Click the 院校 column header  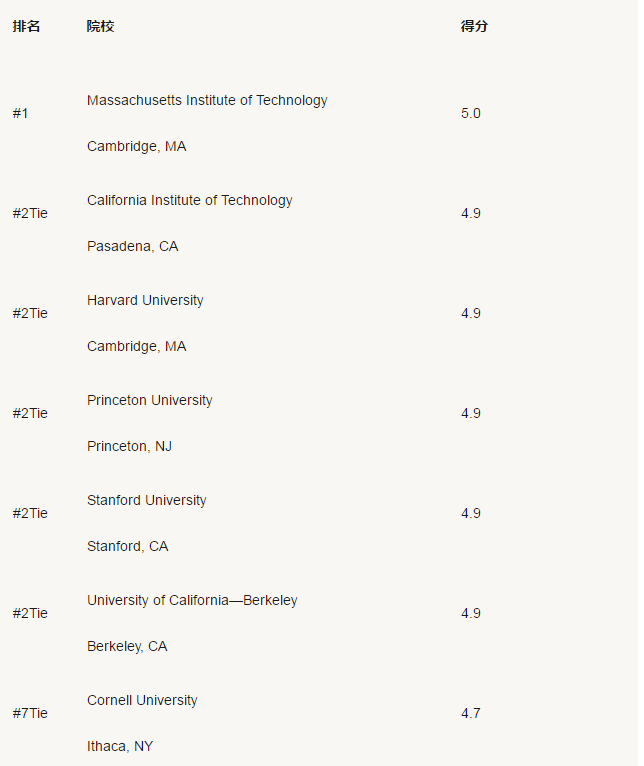point(100,26)
